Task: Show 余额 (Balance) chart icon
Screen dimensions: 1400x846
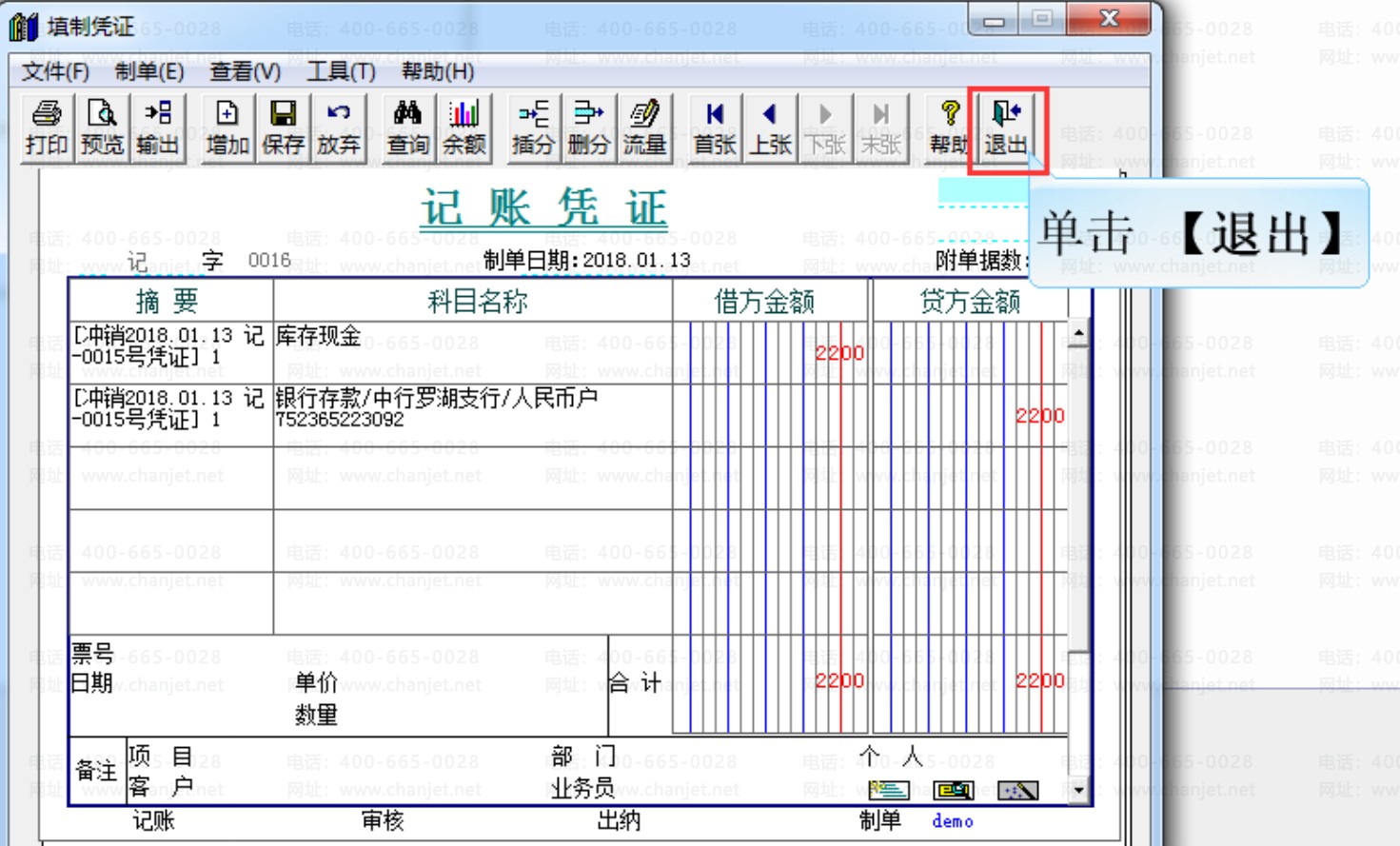Action: coord(463,128)
